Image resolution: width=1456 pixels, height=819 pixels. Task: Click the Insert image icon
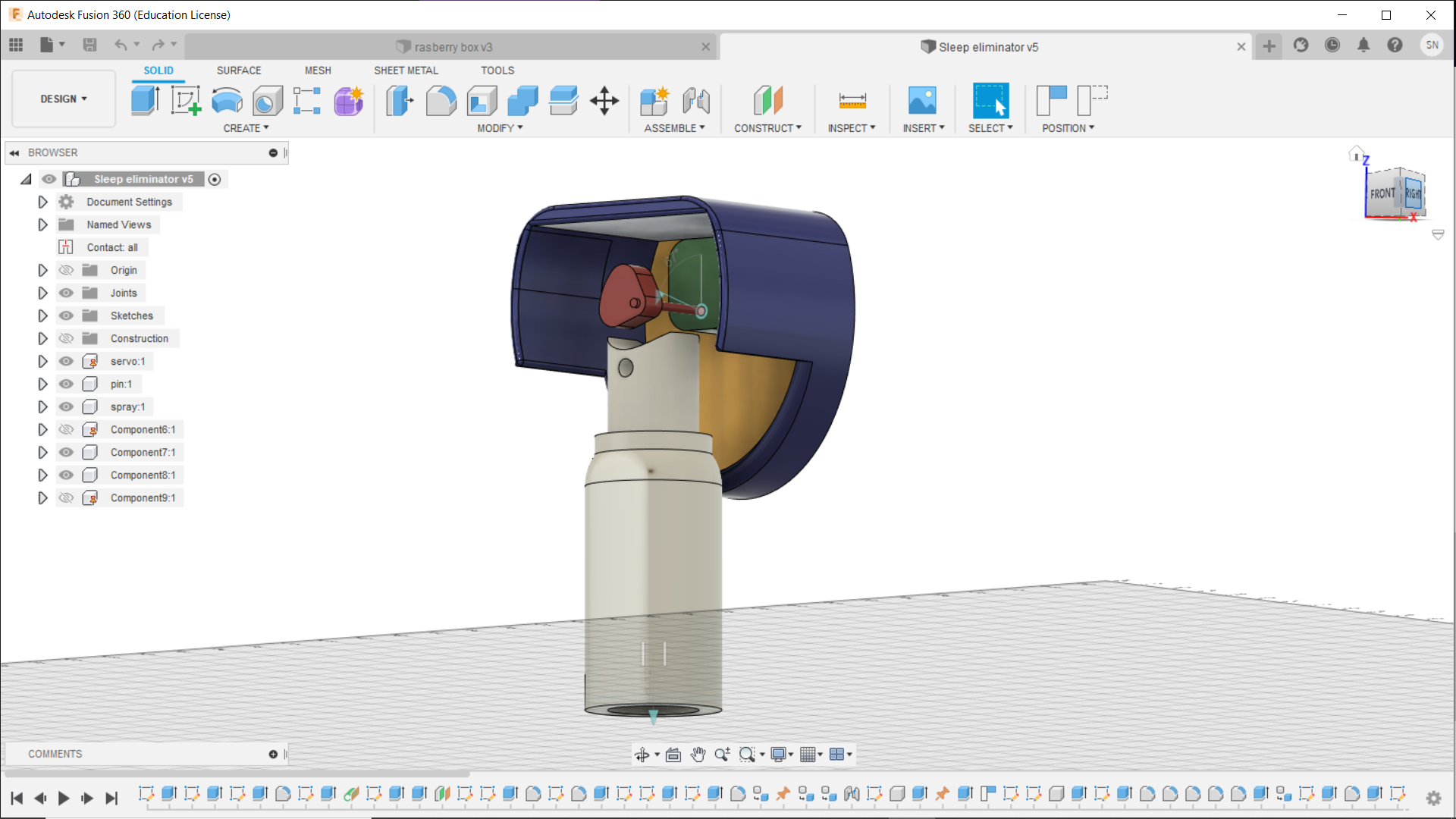[x=922, y=100]
